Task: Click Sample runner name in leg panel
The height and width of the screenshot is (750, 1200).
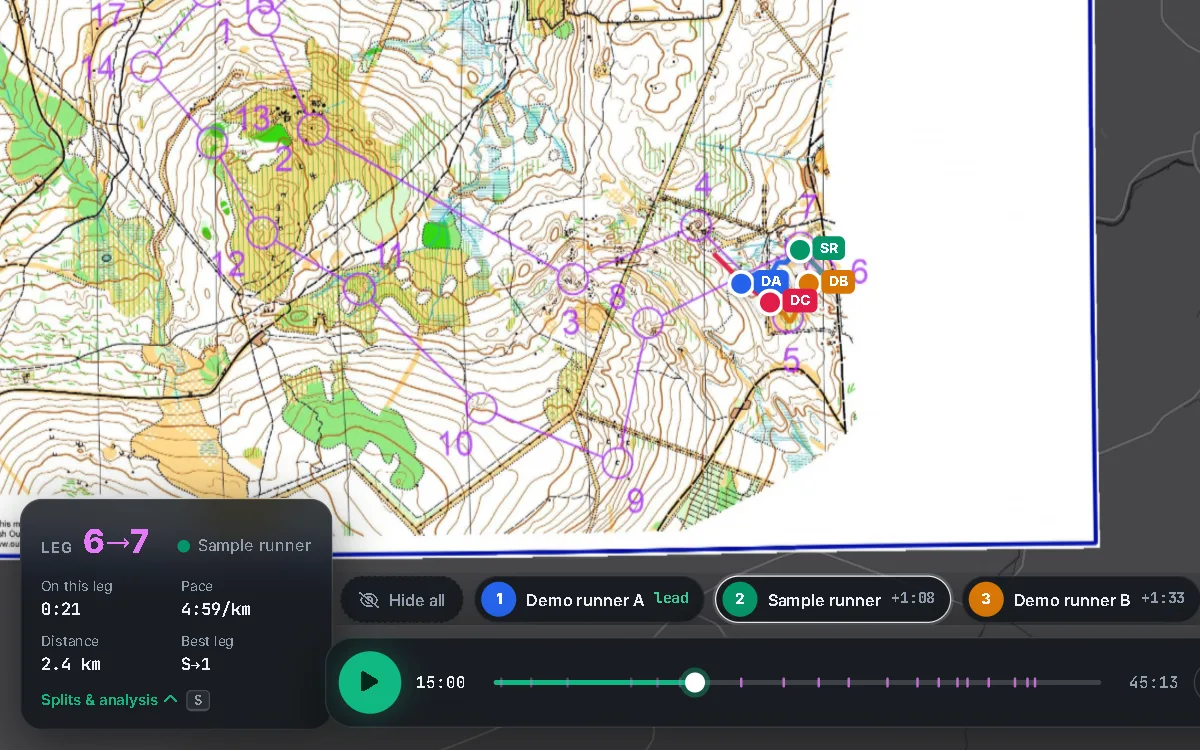Action: (254, 546)
